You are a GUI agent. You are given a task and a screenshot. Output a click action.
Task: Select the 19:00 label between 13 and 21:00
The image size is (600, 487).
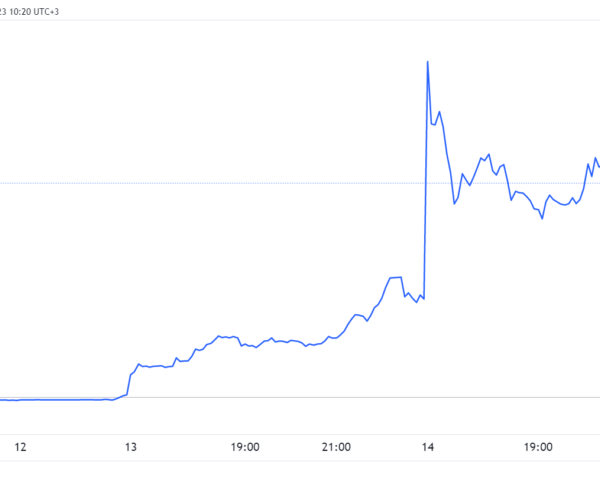pyautogui.click(x=245, y=447)
